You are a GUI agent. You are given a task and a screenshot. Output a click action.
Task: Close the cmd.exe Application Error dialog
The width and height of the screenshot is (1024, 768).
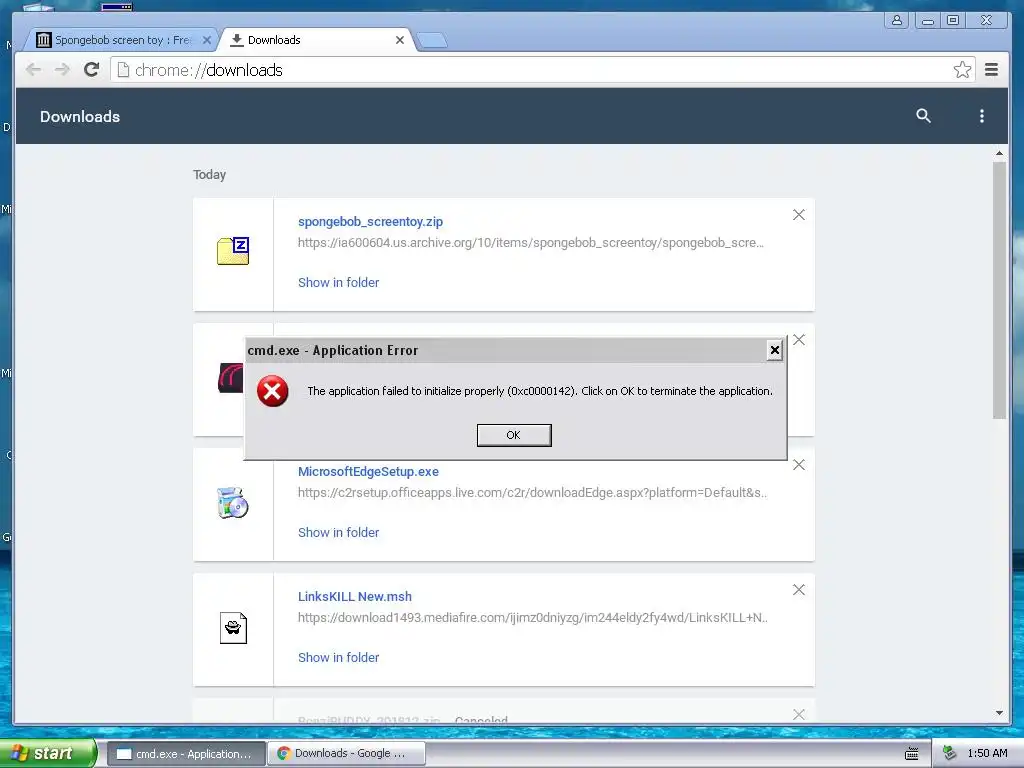pyautogui.click(x=775, y=351)
